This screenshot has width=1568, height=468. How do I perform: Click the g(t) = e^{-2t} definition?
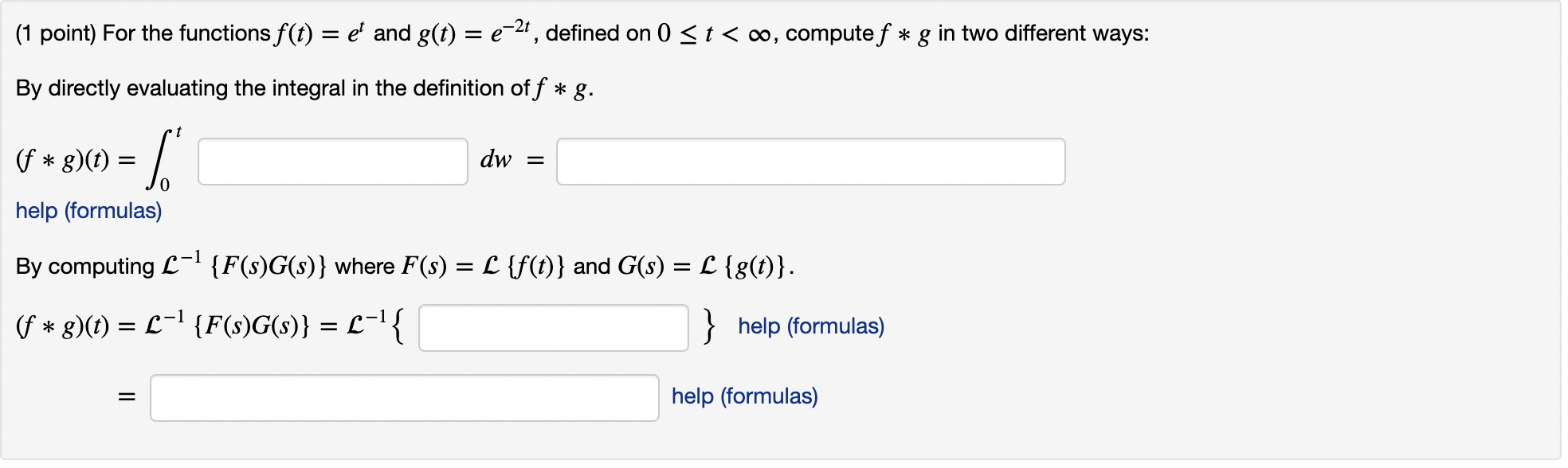click(473, 32)
